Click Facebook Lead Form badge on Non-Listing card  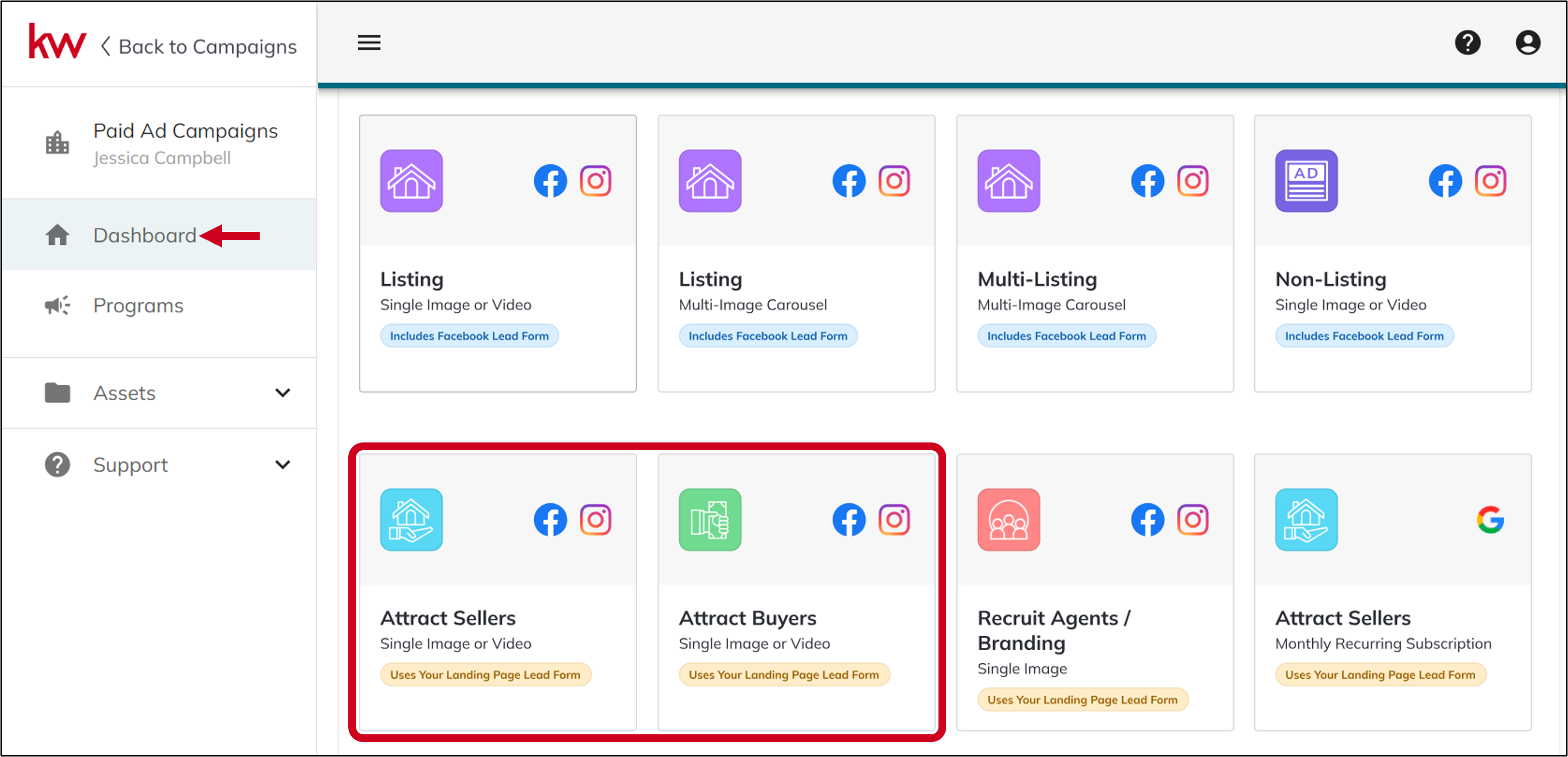[x=1364, y=336]
